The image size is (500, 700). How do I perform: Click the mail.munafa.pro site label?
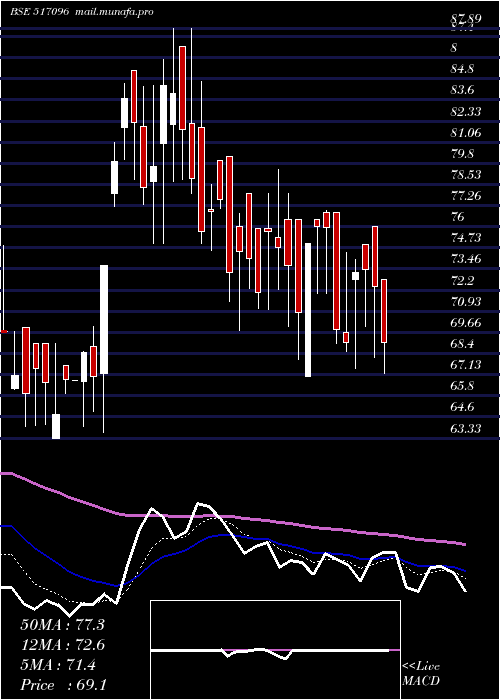point(113,12)
